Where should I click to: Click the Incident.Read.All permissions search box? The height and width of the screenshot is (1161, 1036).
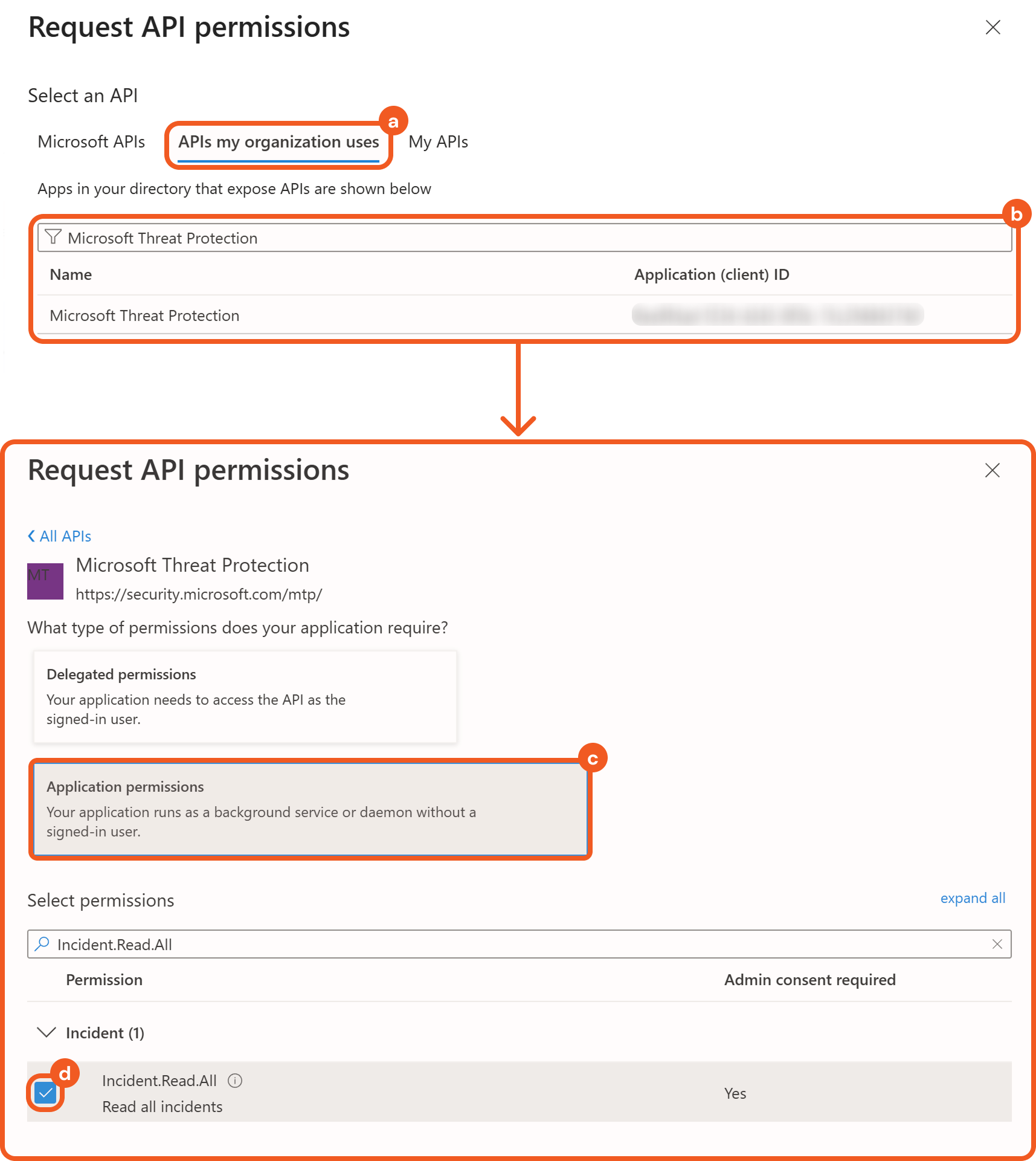pos(520,944)
